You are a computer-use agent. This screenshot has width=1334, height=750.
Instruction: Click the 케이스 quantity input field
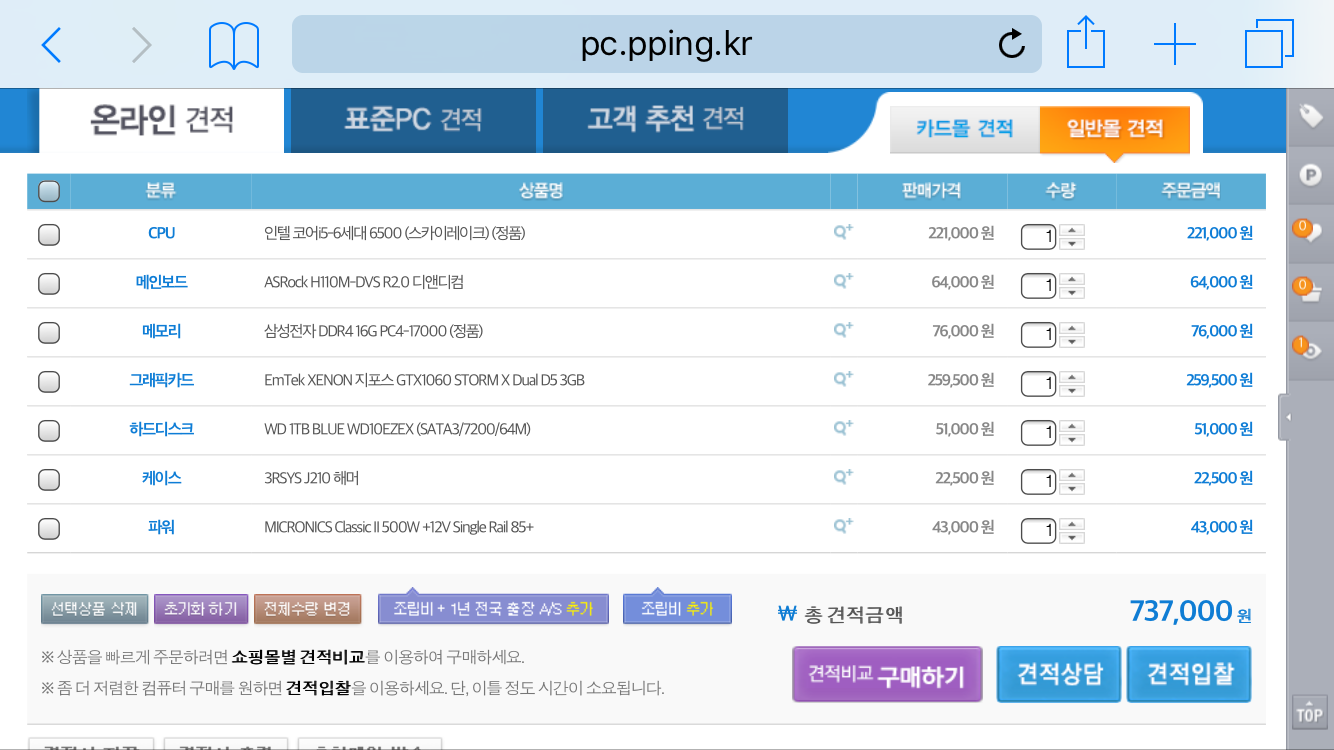(1038, 481)
